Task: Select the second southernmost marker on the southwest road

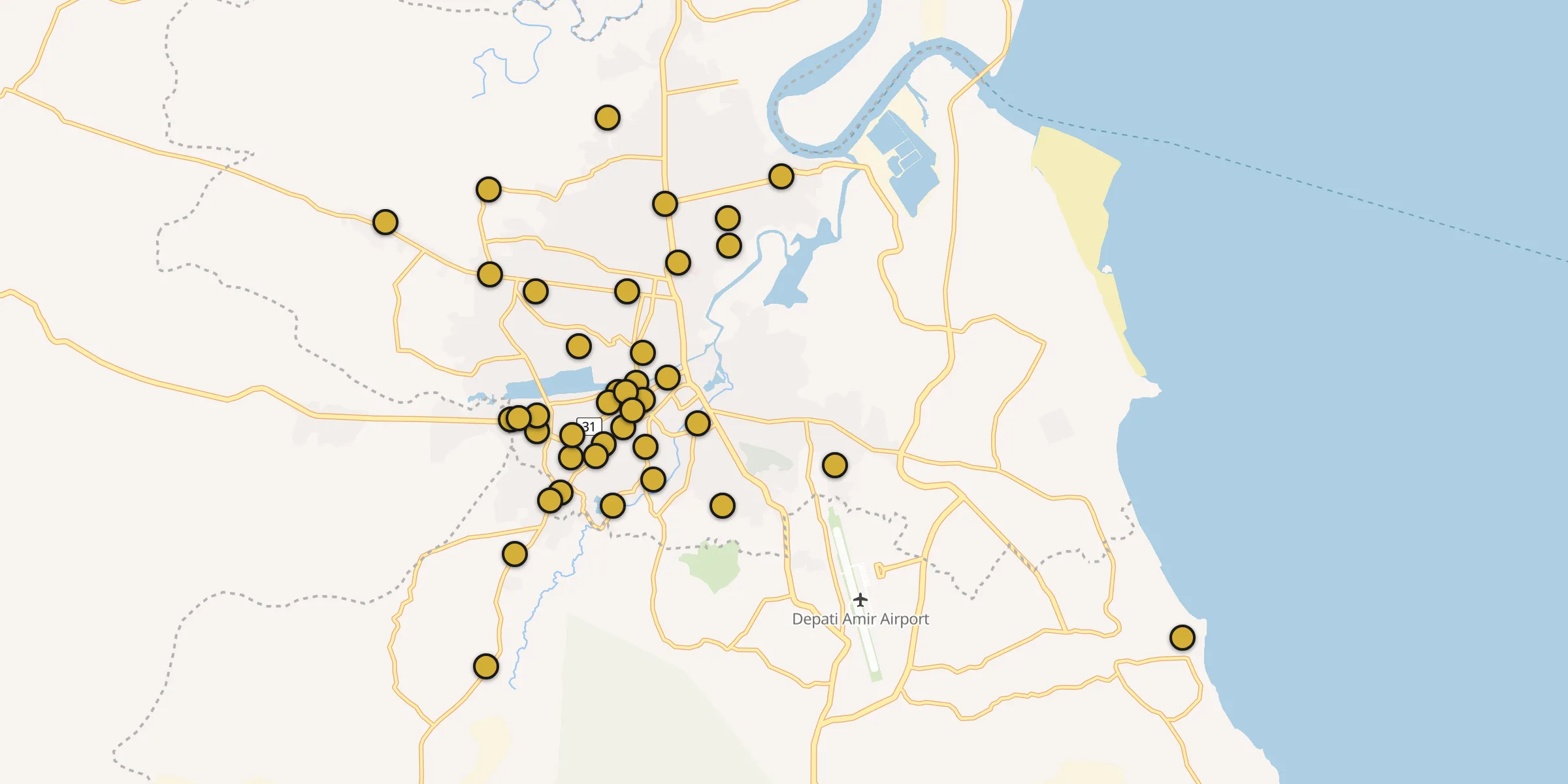Action: pyautogui.click(x=515, y=554)
